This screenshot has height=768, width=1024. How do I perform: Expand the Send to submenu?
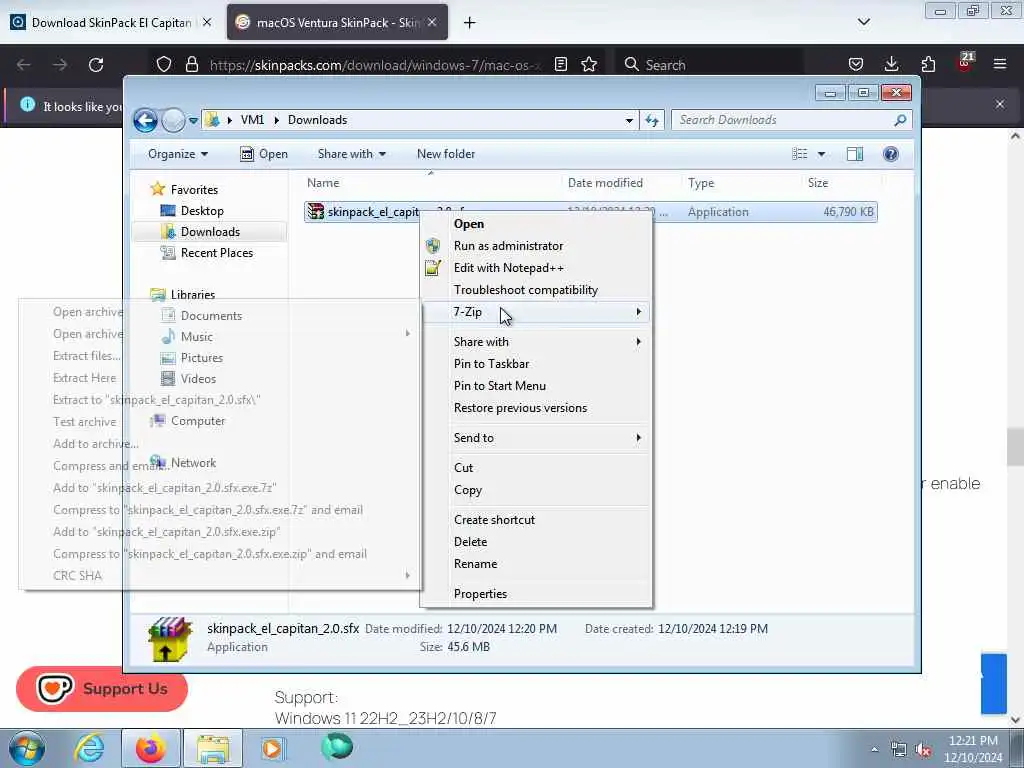tap(536, 438)
